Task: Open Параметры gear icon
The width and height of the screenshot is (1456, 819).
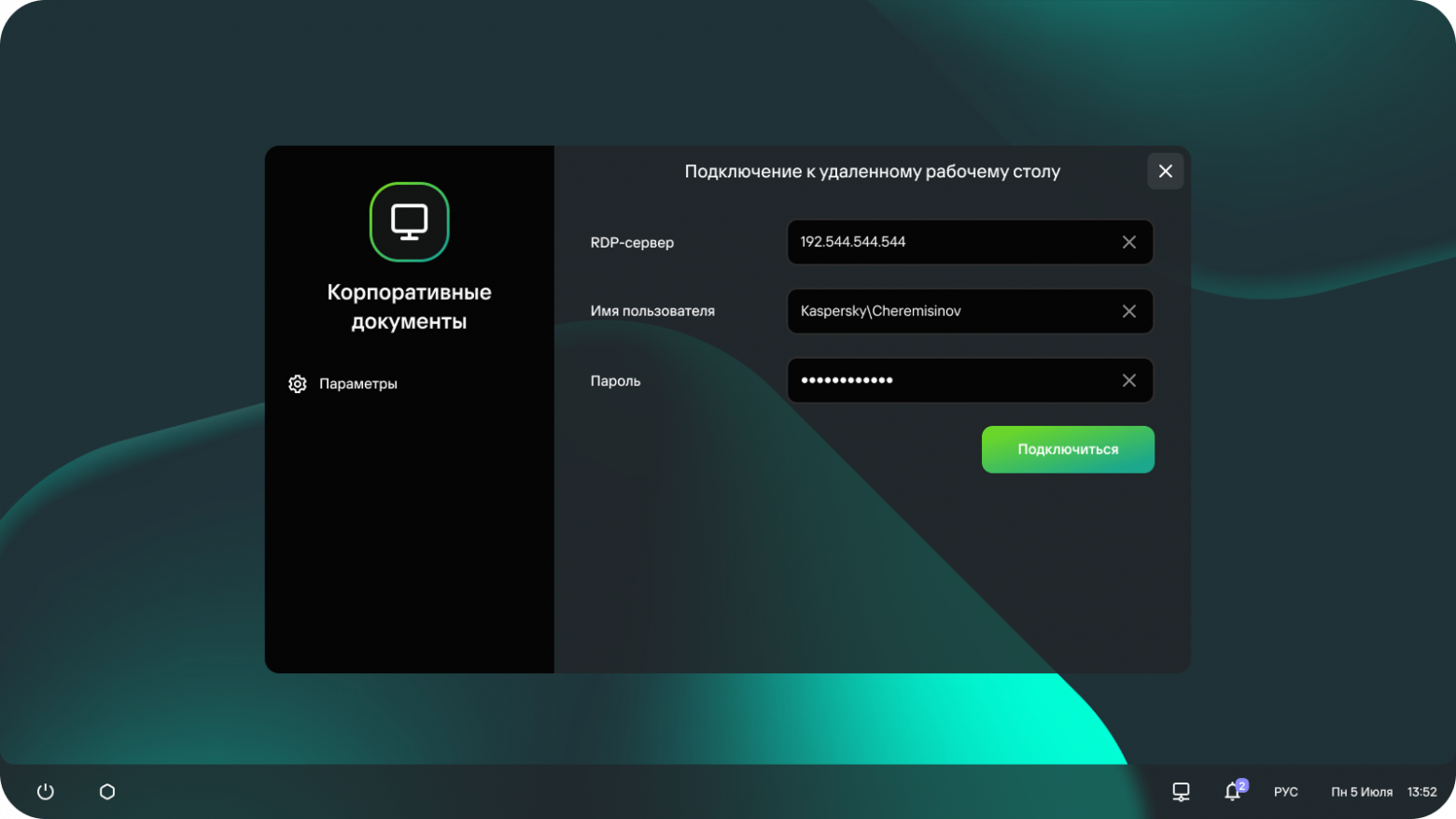Action: click(x=298, y=384)
